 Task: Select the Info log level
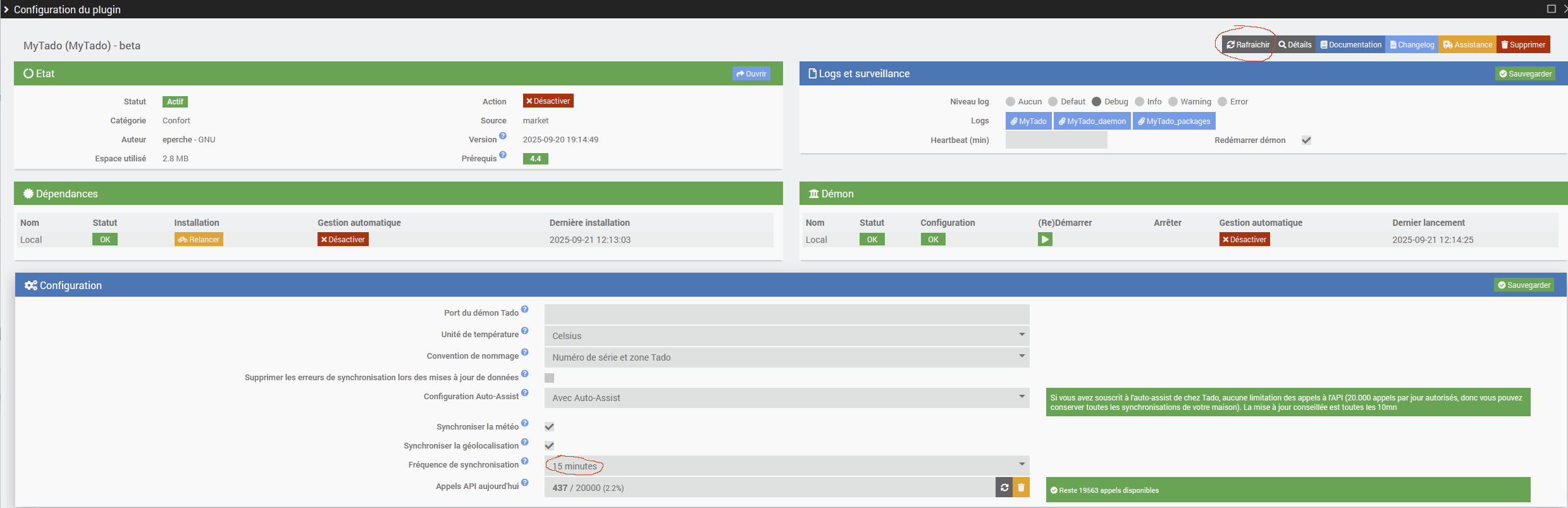1140,102
